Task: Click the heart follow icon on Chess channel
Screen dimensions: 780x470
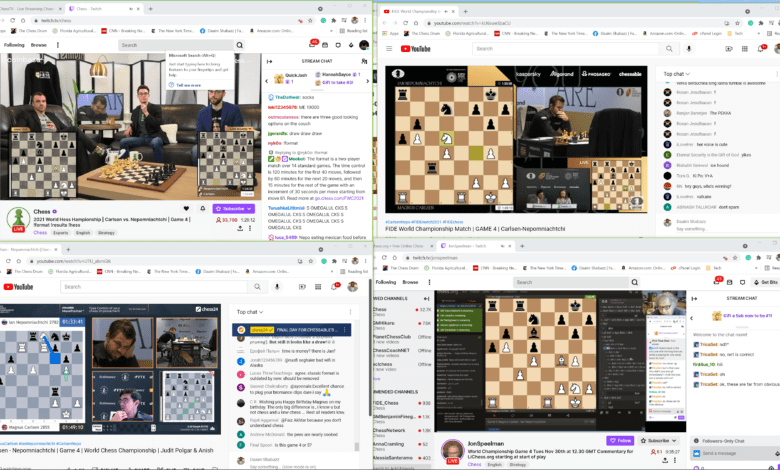Action: 187,209
